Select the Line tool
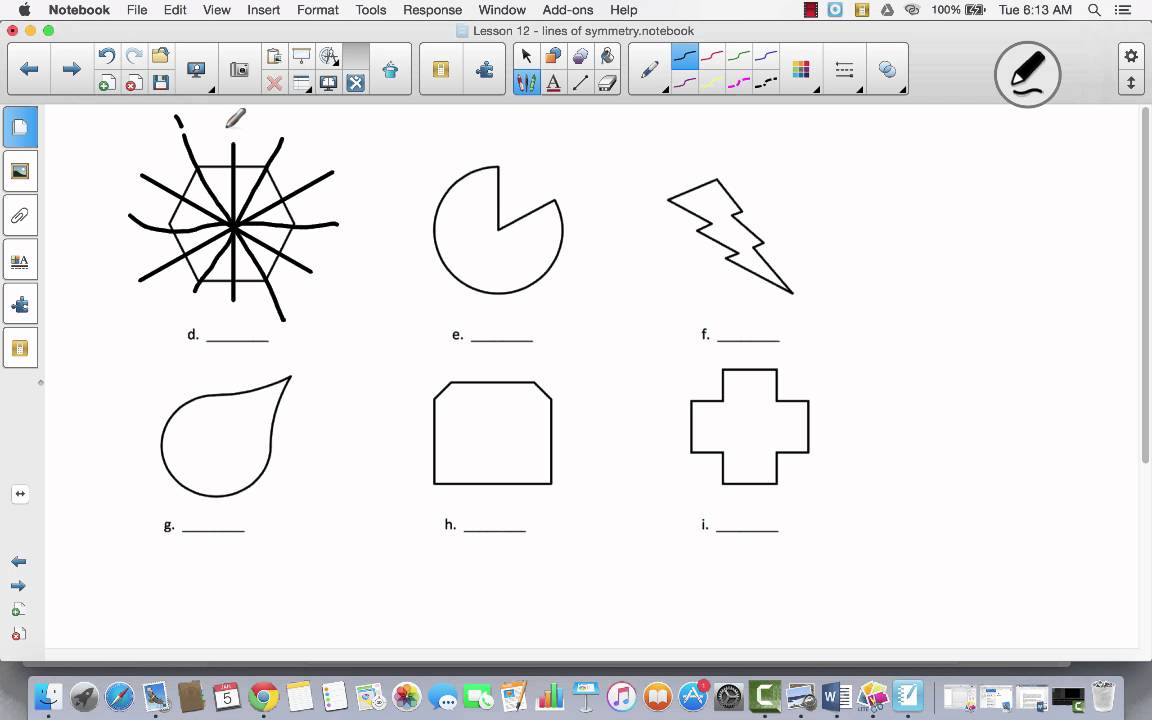Screen dimensions: 1152x720 point(580,82)
